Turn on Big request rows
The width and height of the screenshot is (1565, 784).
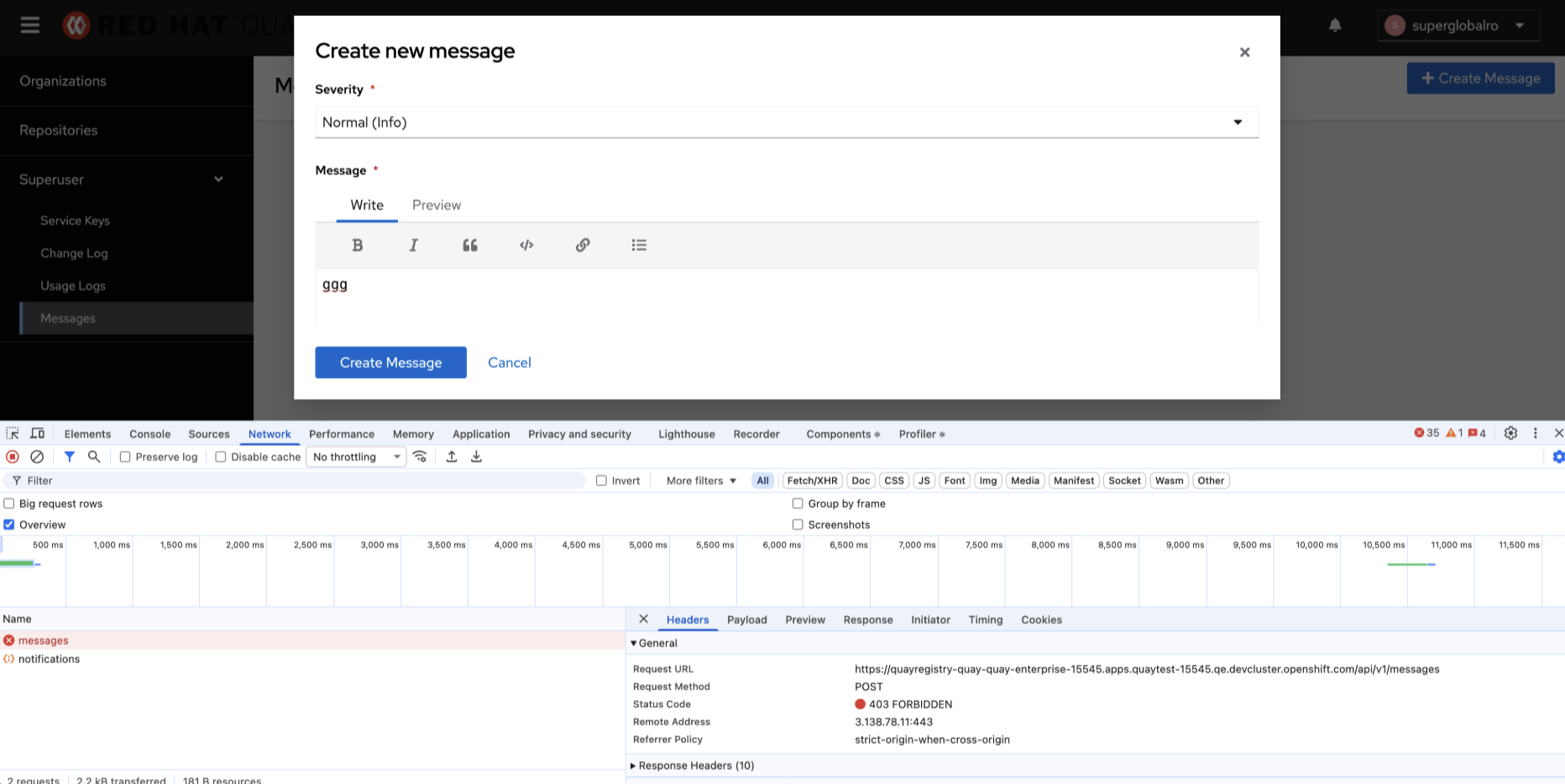point(9,504)
